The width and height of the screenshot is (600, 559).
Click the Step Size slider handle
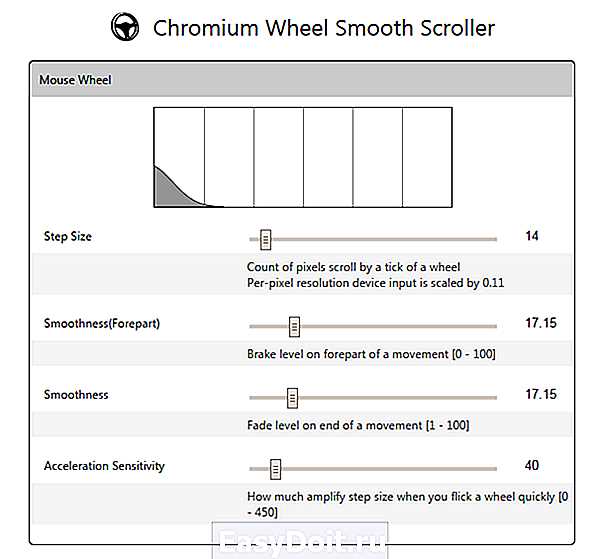(x=266, y=240)
